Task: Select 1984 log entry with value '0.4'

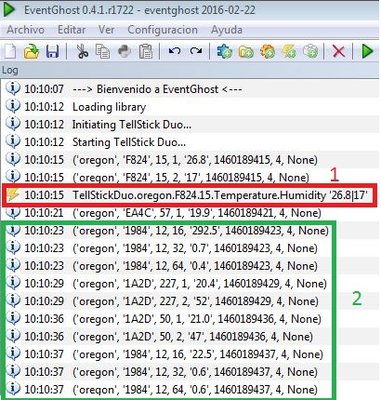Action: tap(190, 266)
